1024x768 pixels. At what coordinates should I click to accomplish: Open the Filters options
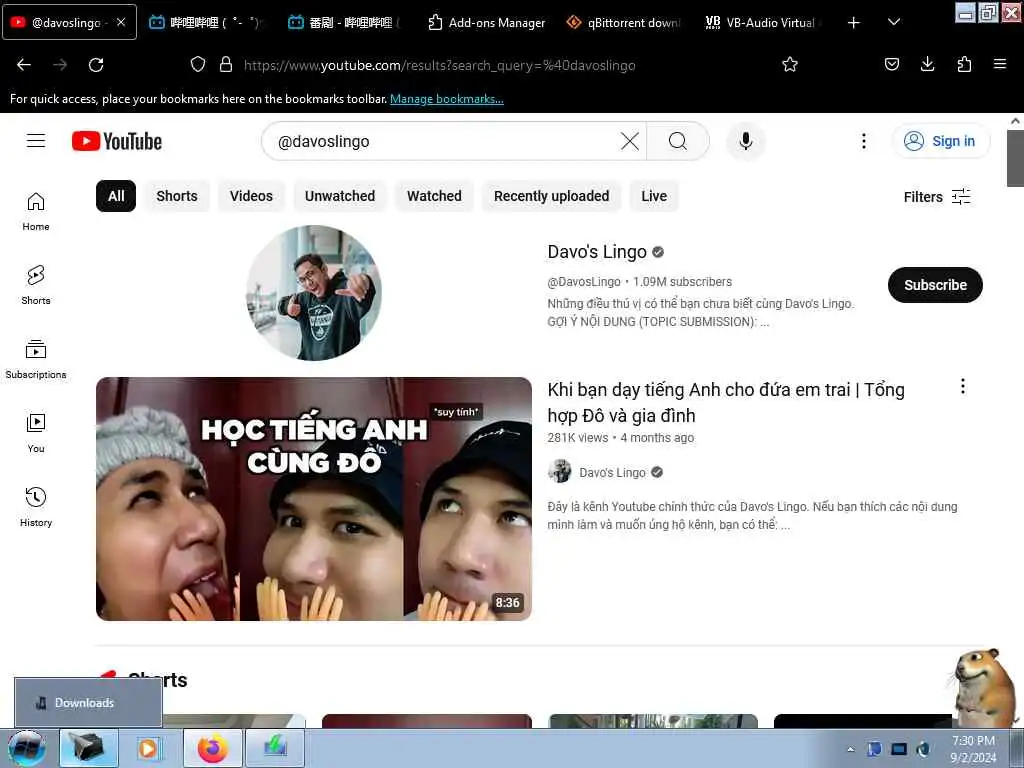pos(936,197)
